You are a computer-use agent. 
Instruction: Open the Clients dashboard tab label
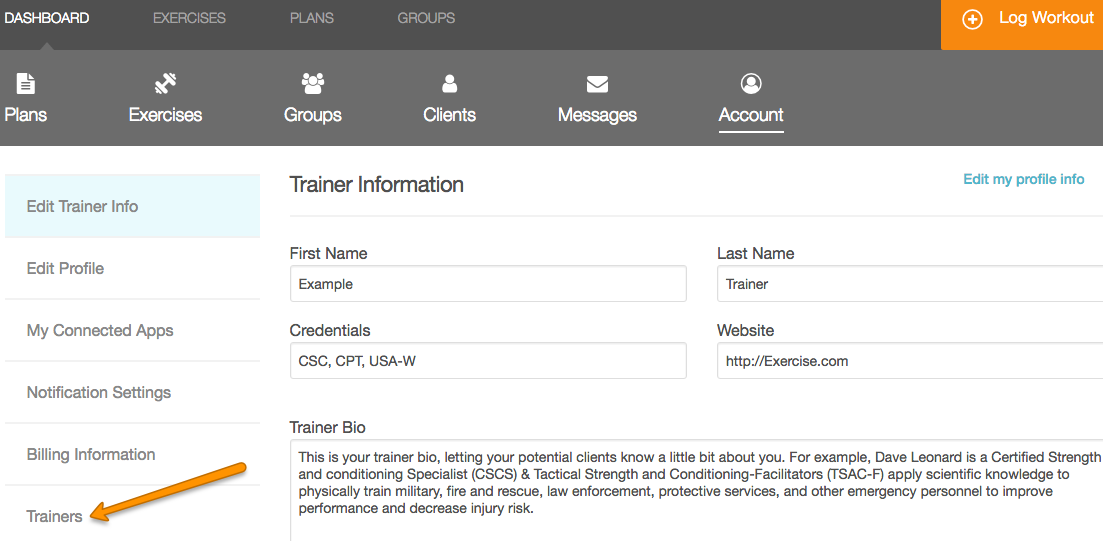pyautogui.click(x=450, y=115)
